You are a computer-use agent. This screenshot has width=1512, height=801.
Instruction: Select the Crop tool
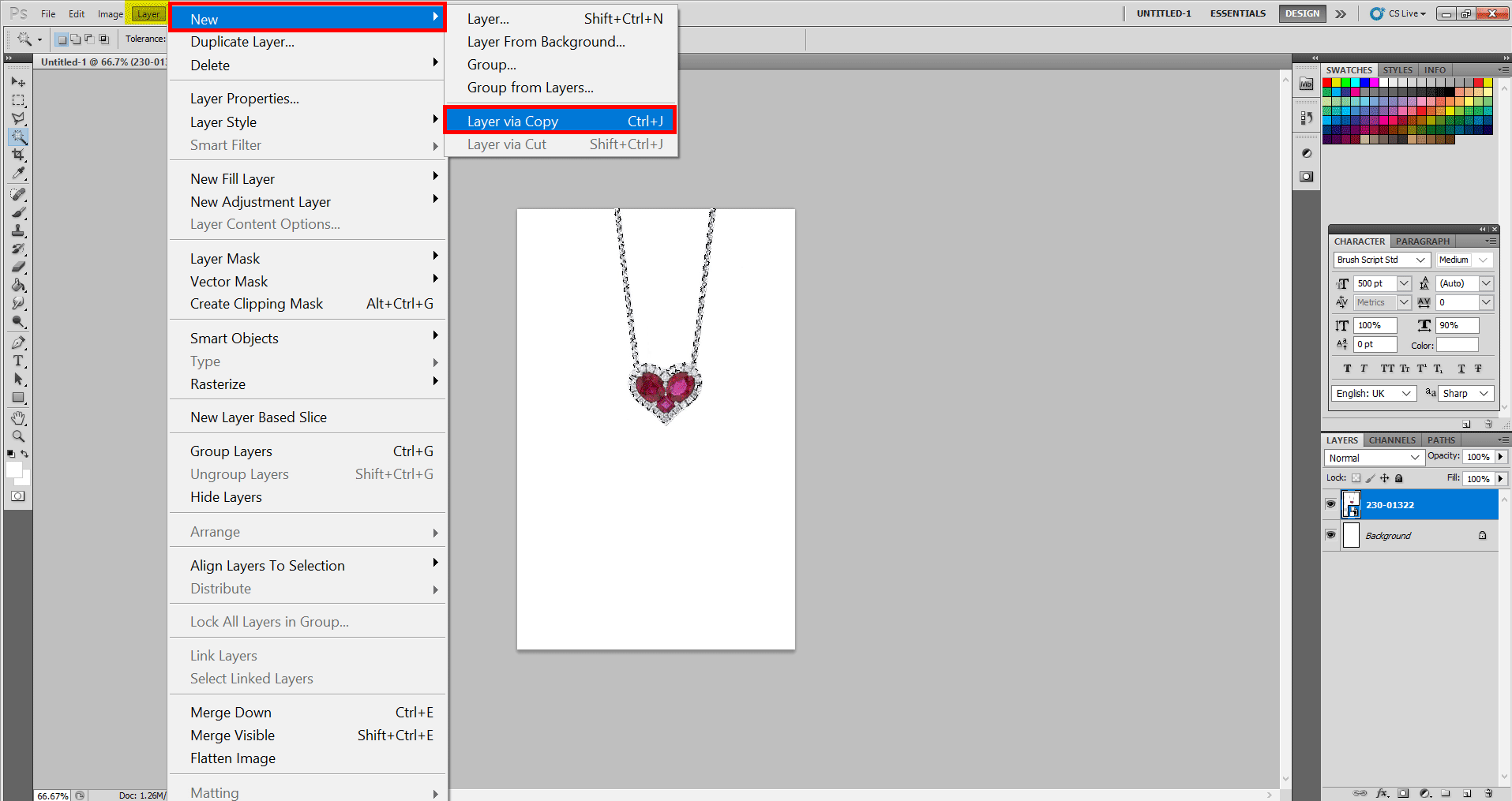pos(18,155)
